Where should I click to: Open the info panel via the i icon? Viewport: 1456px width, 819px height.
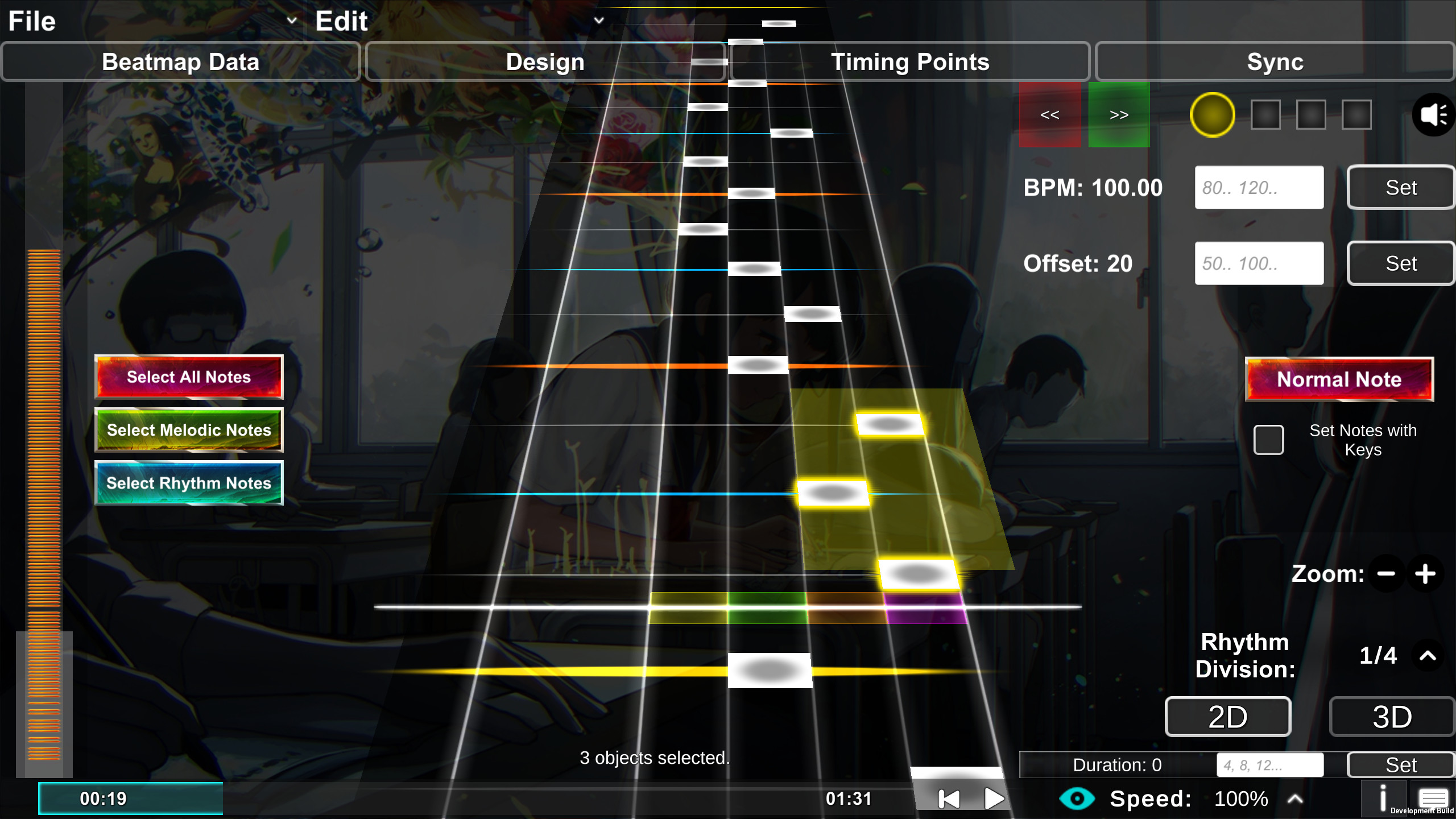click(1384, 797)
